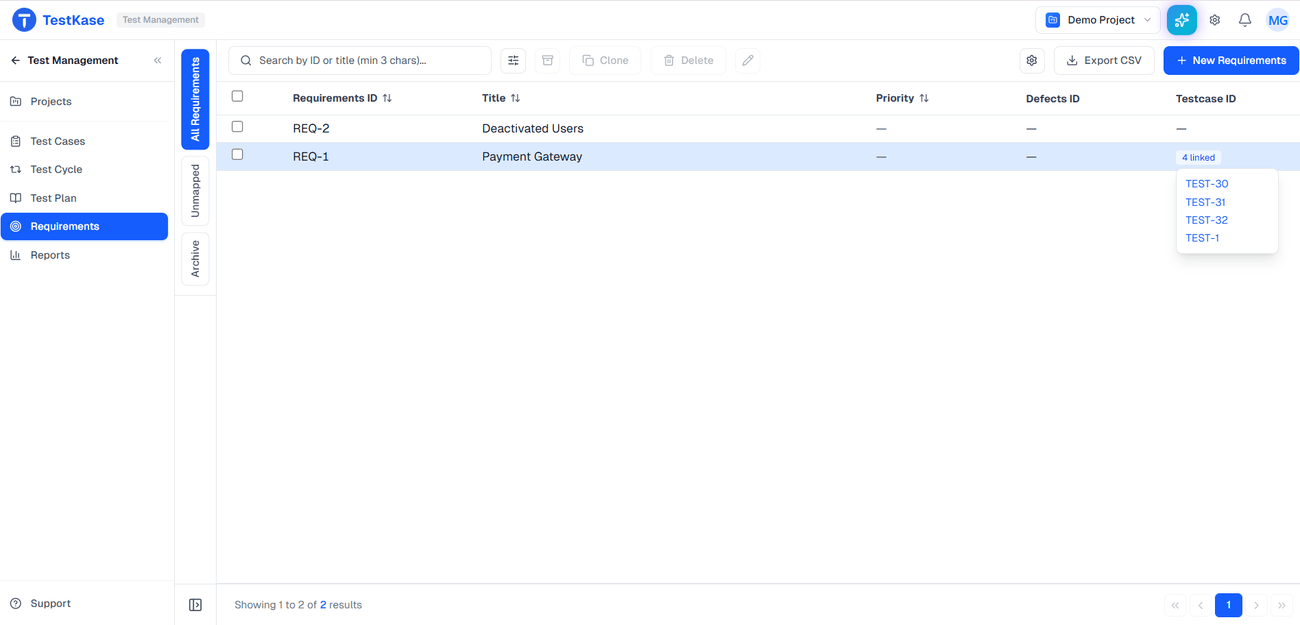Click the Delete button
The width and height of the screenshot is (1300, 625).
click(689, 61)
